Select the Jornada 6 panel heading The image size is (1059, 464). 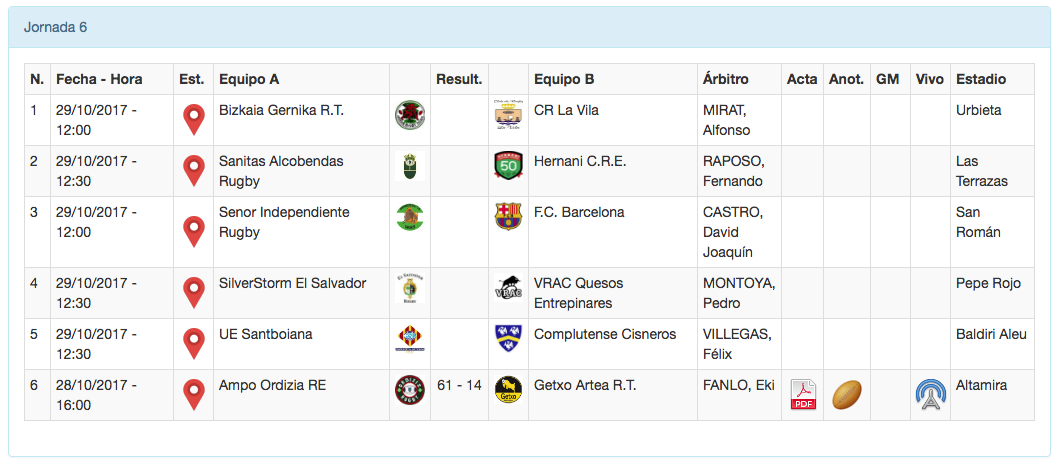56,27
